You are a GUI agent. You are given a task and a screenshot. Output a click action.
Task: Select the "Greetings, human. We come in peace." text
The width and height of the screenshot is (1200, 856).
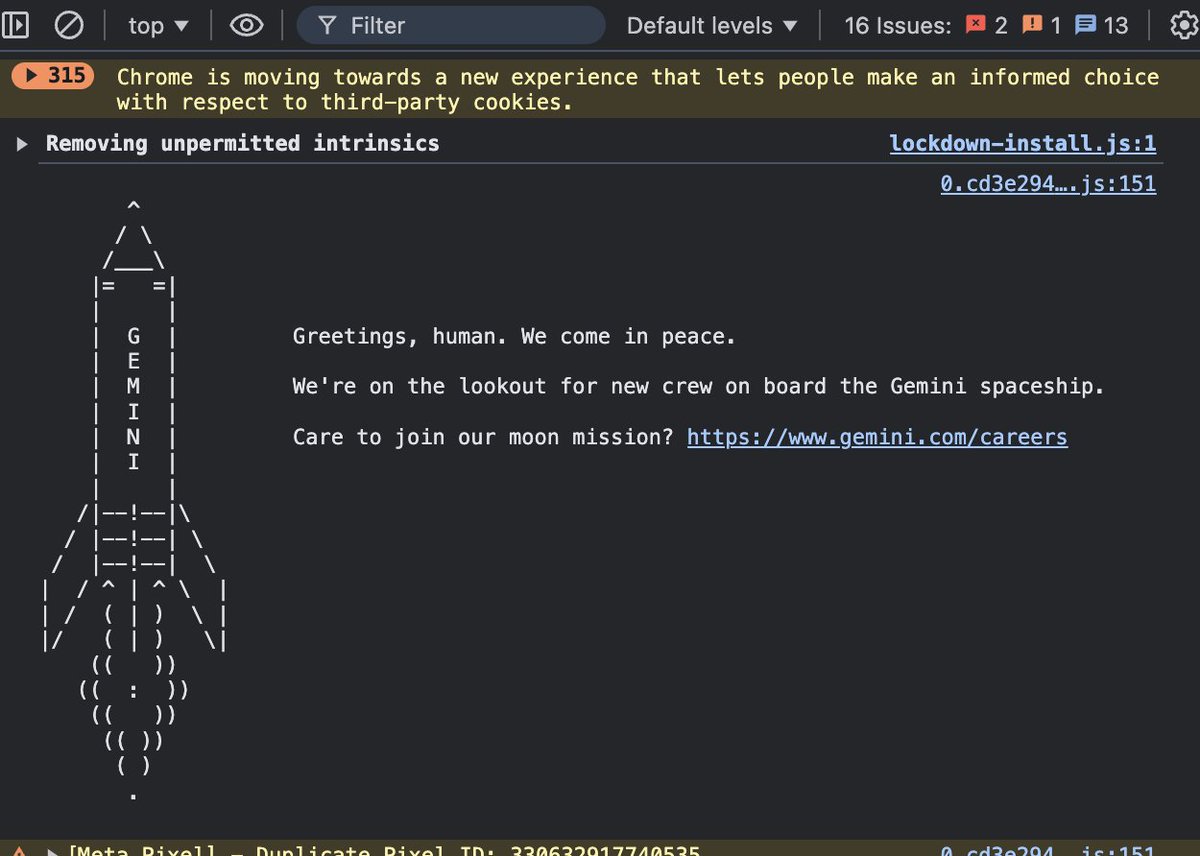tap(514, 337)
